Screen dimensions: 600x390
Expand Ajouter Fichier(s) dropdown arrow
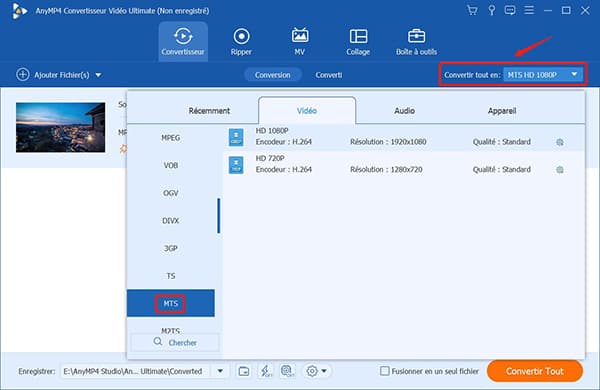[98, 75]
